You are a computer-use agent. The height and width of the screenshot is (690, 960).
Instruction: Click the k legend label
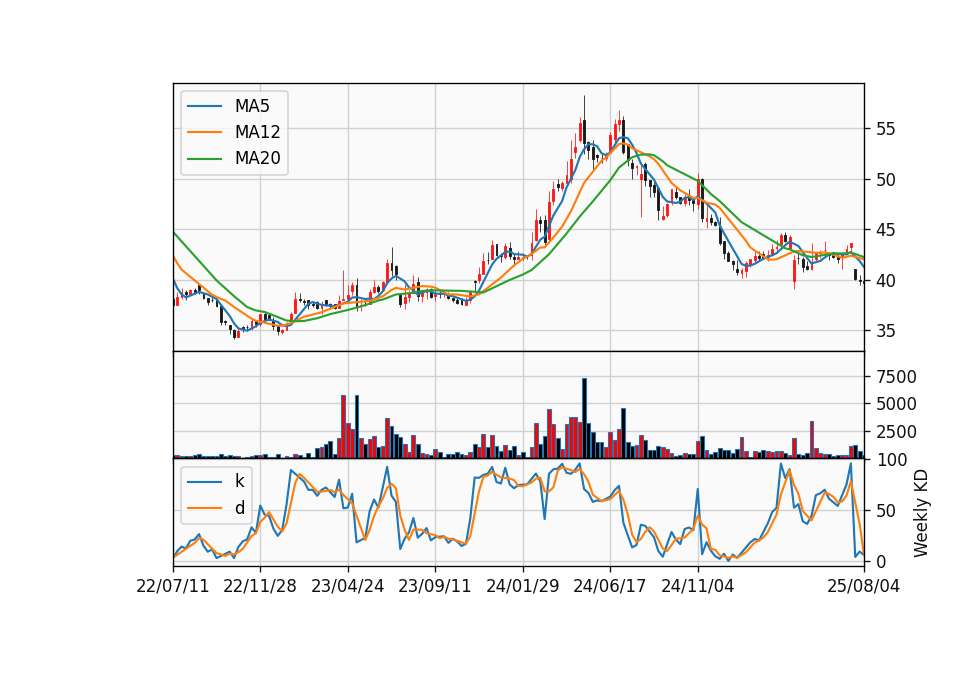[239, 481]
